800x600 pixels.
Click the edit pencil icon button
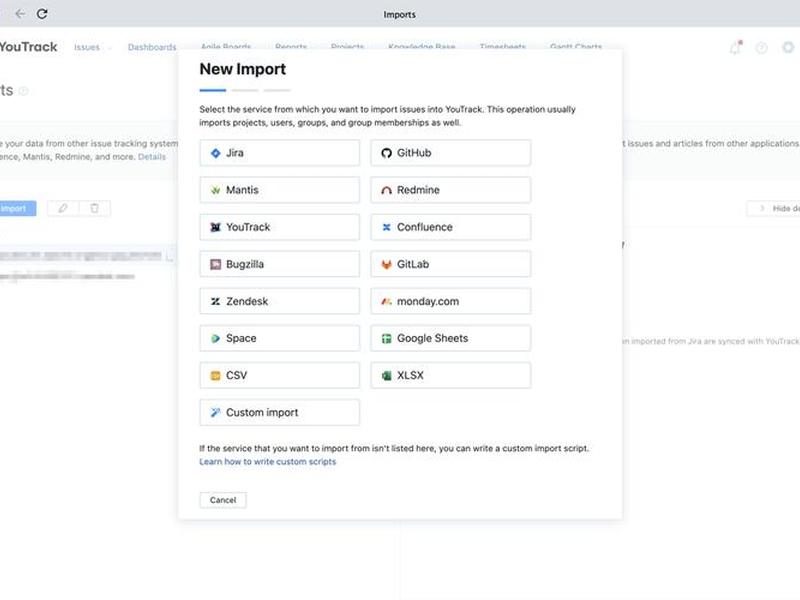[63, 208]
